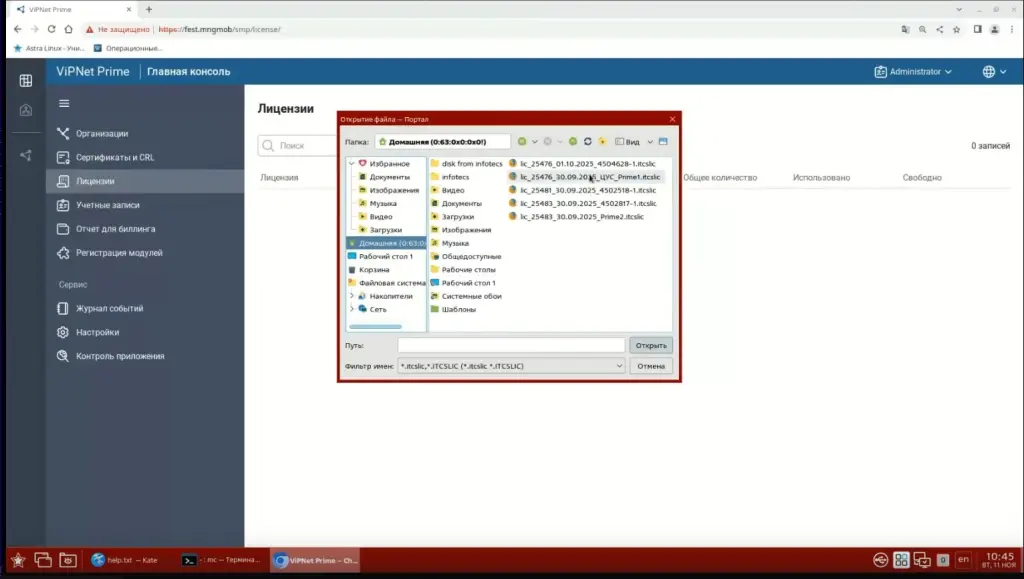Open the apps grid icon in left rail

click(25, 80)
